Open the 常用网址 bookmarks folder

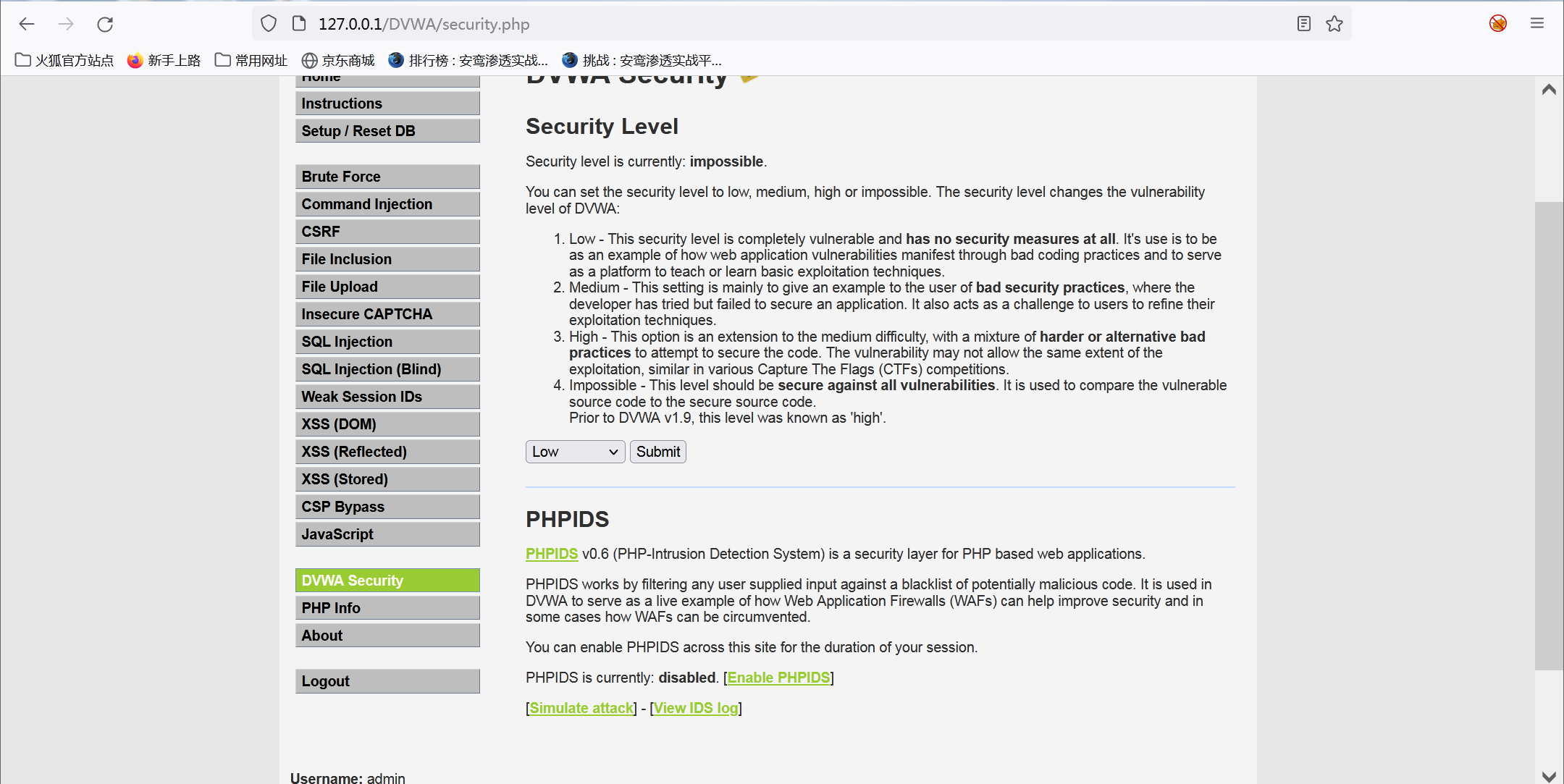pos(251,60)
